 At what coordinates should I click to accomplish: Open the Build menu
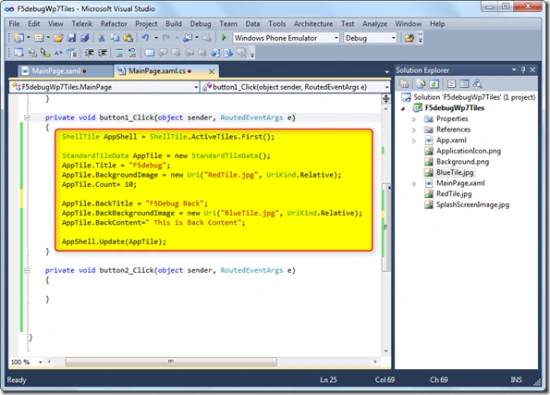174,24
